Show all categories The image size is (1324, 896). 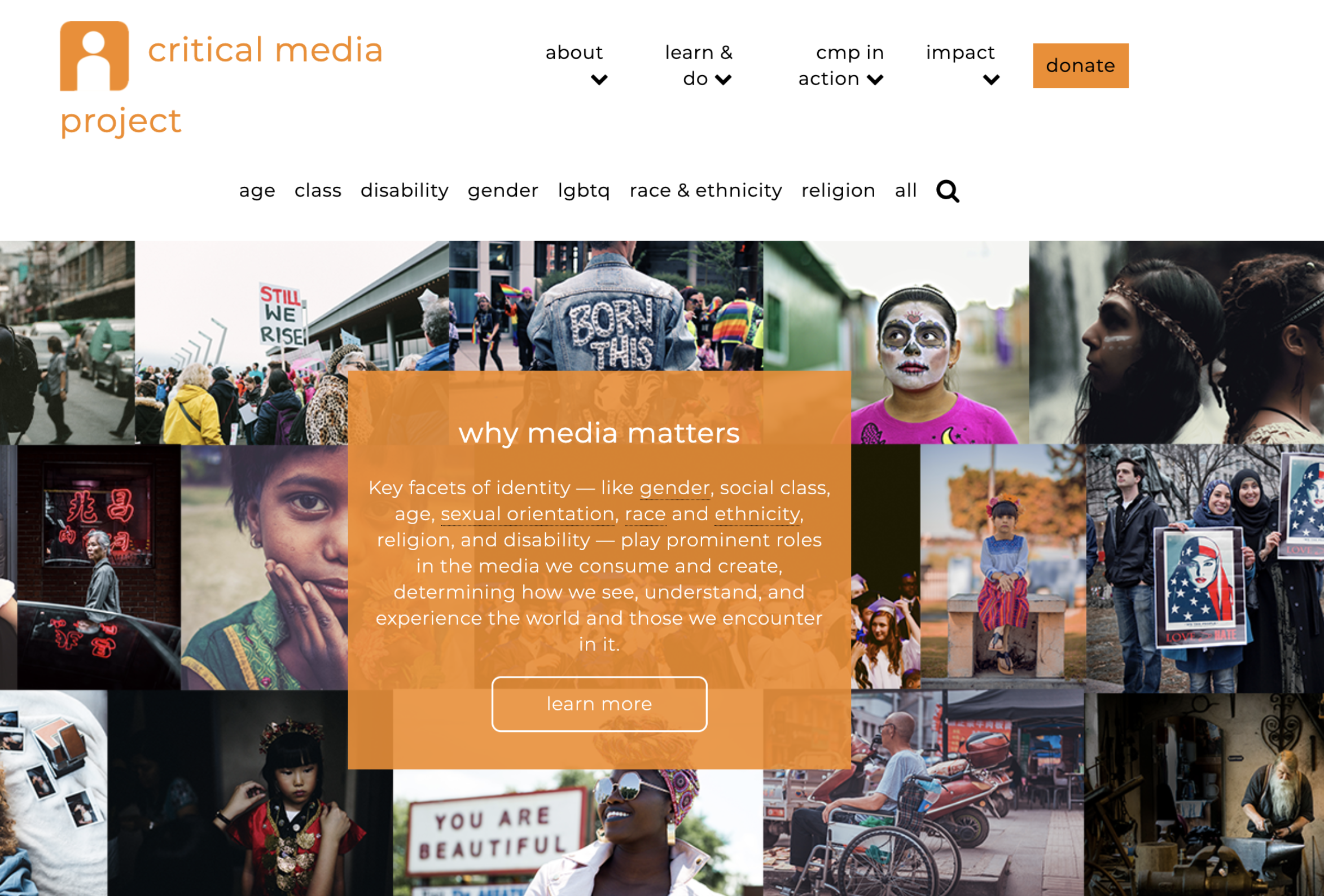pos(906,190)
